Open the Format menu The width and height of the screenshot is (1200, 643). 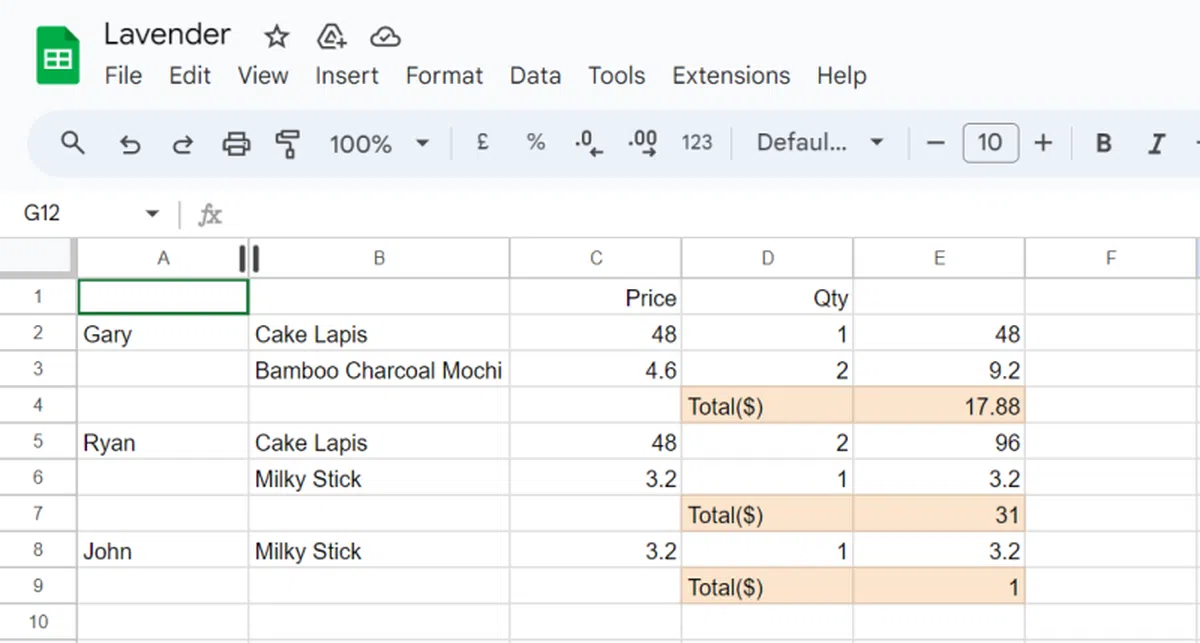tap(444, 76)
